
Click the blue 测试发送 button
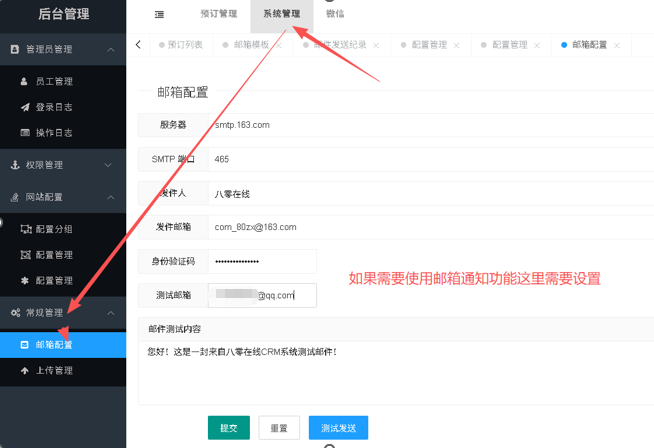point(338,428)
